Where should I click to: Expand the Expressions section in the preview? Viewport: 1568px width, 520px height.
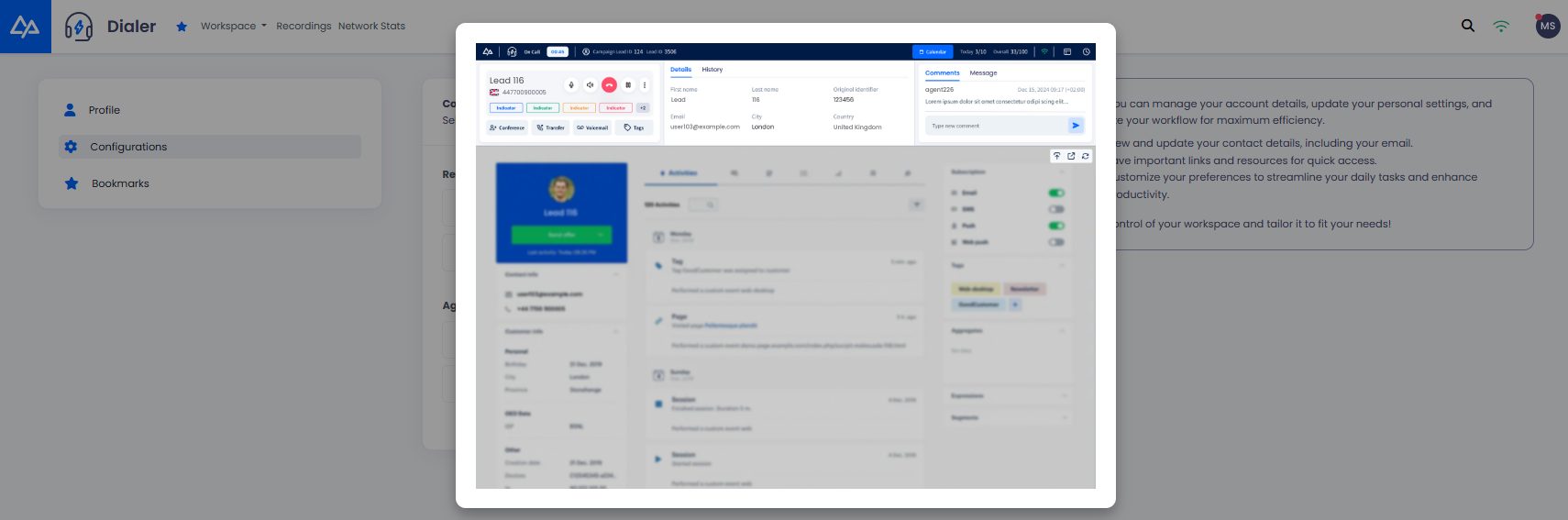pyautogui.click(x=1065, y=396)
